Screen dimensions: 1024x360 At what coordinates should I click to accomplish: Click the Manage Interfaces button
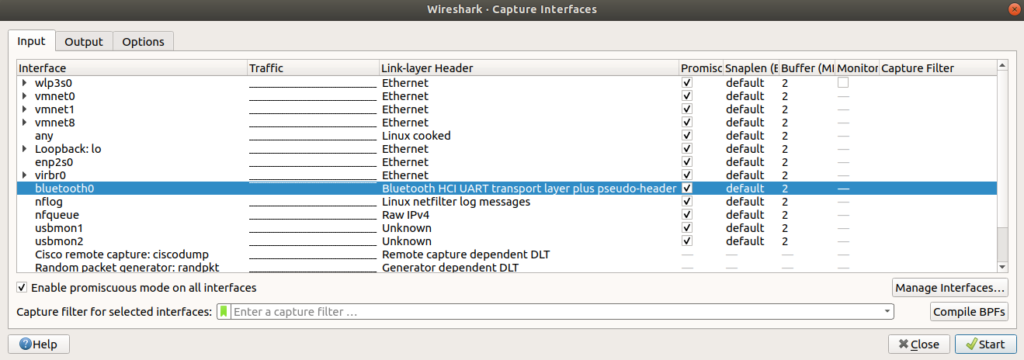(x=950, y=287)
